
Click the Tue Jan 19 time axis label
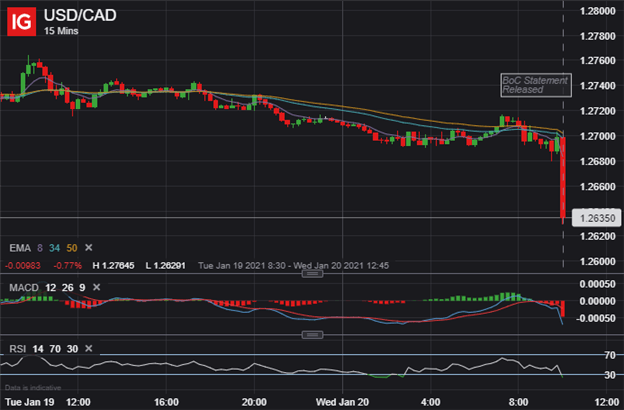[x=29, y=402]
